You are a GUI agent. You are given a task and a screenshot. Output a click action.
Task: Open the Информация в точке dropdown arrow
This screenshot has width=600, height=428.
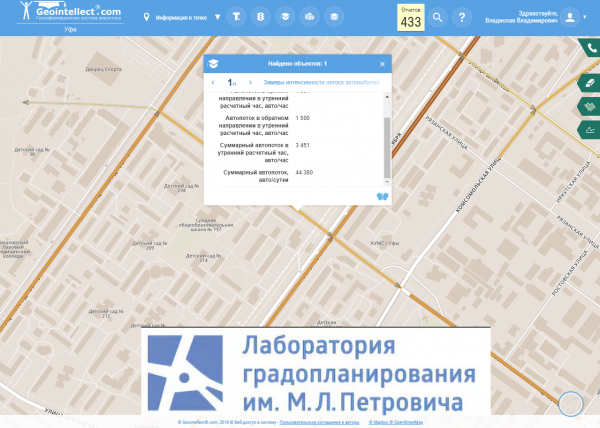[x=217, y=17]
